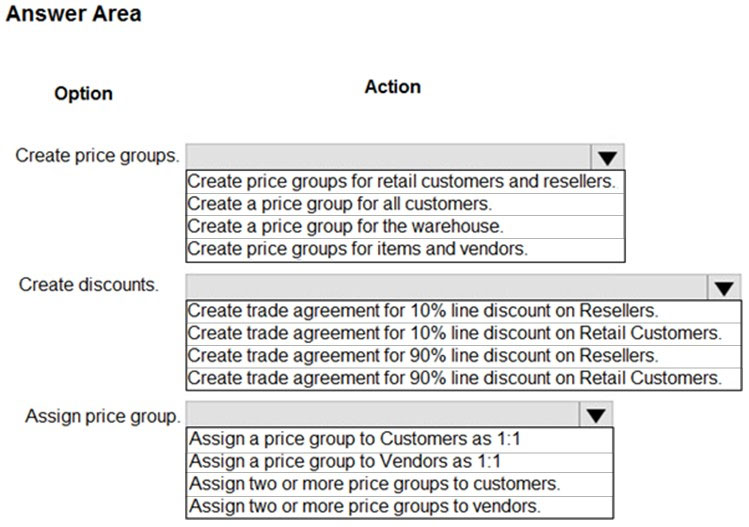Viewport: 749px width, 527px height.
Task: Choose 10% line discount on Retail Customers
Action: tap(463, 333)
